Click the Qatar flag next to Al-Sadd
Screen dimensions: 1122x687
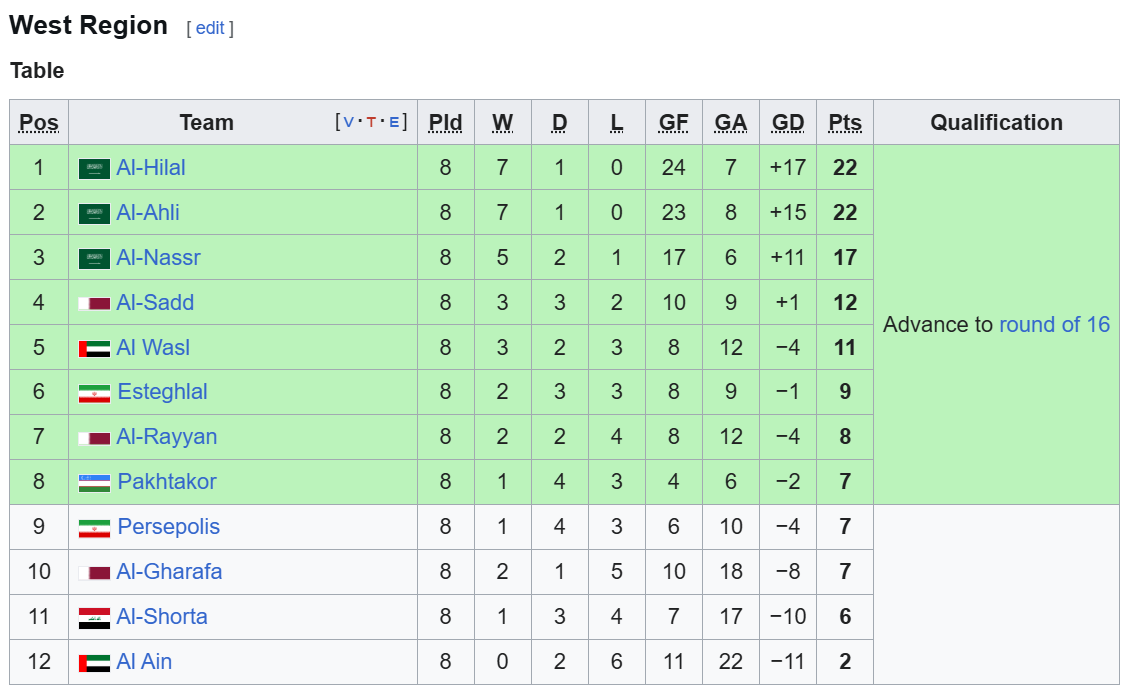pos(94,303)
